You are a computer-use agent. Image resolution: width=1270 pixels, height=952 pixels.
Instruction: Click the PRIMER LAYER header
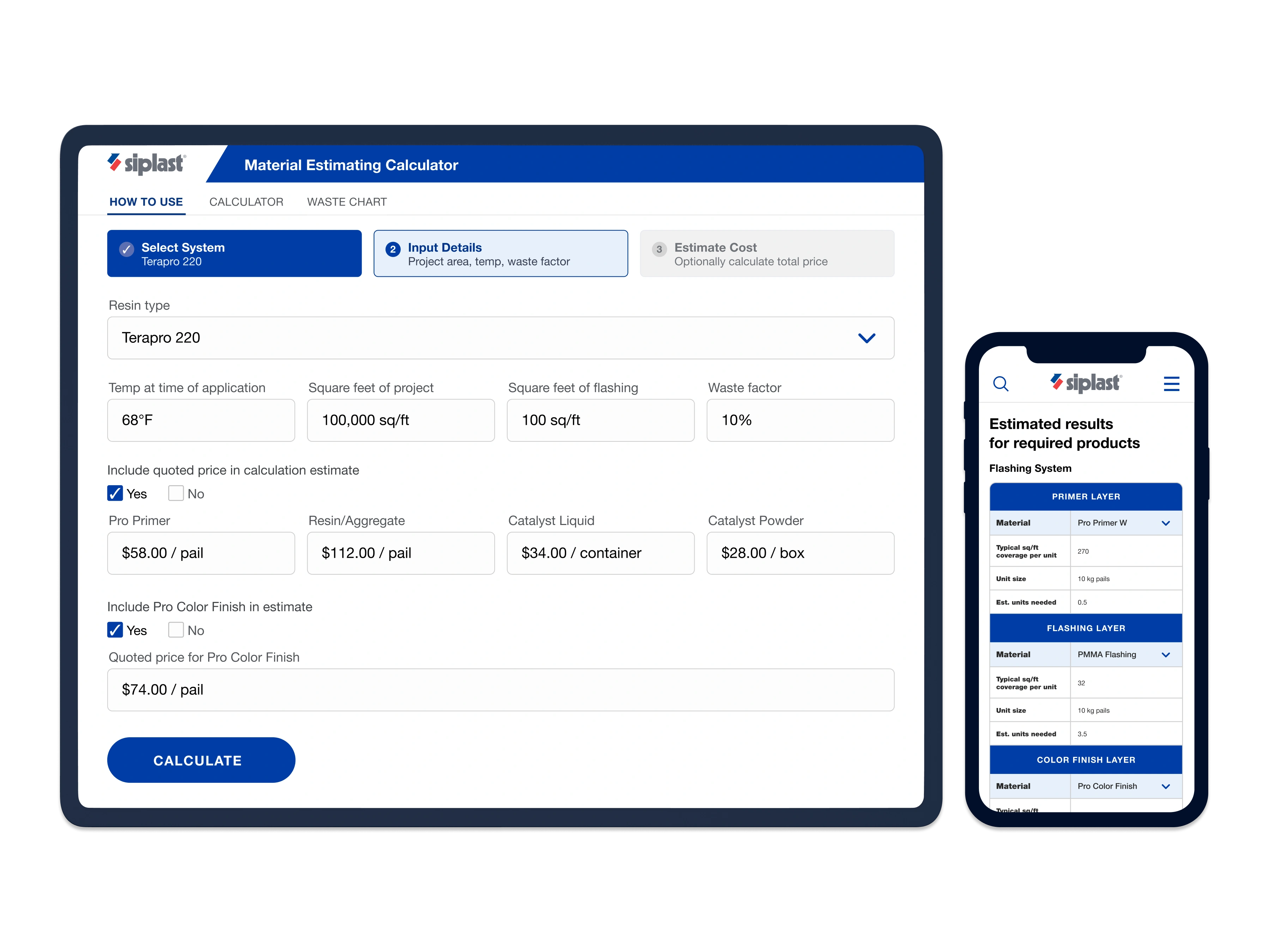click(1086, 496)
